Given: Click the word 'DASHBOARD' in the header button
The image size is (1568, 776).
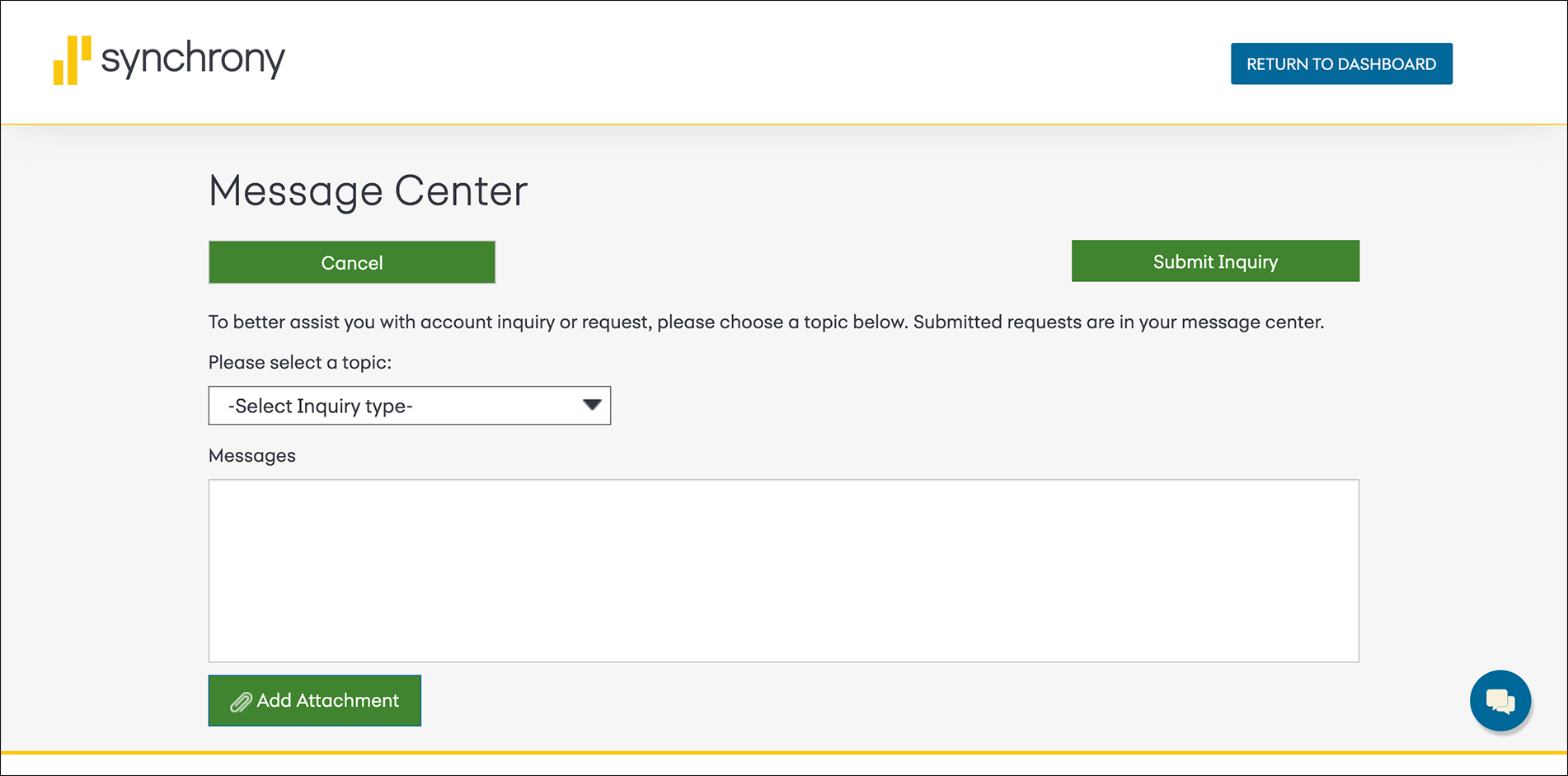Looking at the screenshot, I should click(1387, 64).
